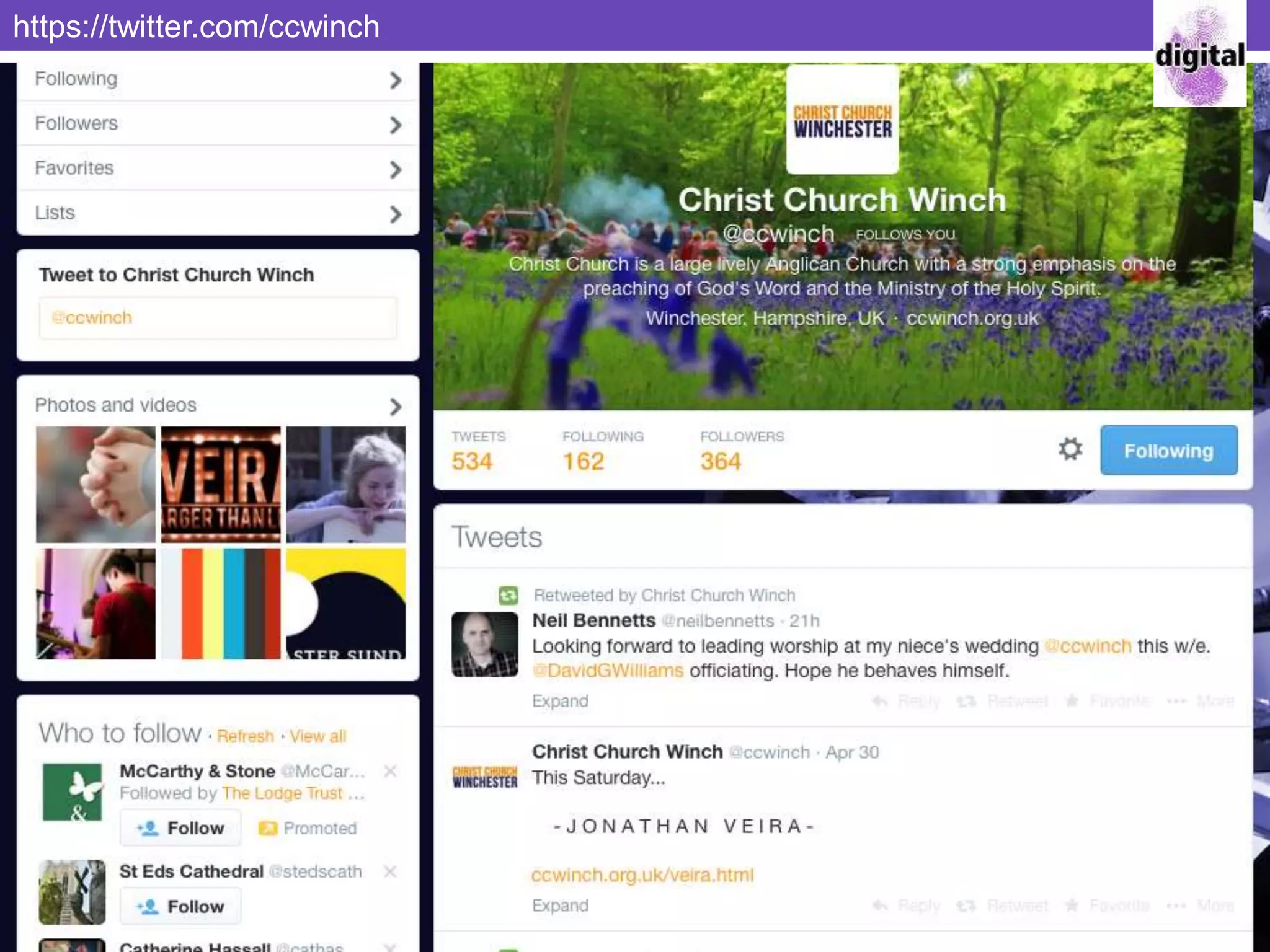Favorite the Jonathan Veira tweet
Image resolution: width=1270 pixels, height=952 pixels.
pos(1107,906)
